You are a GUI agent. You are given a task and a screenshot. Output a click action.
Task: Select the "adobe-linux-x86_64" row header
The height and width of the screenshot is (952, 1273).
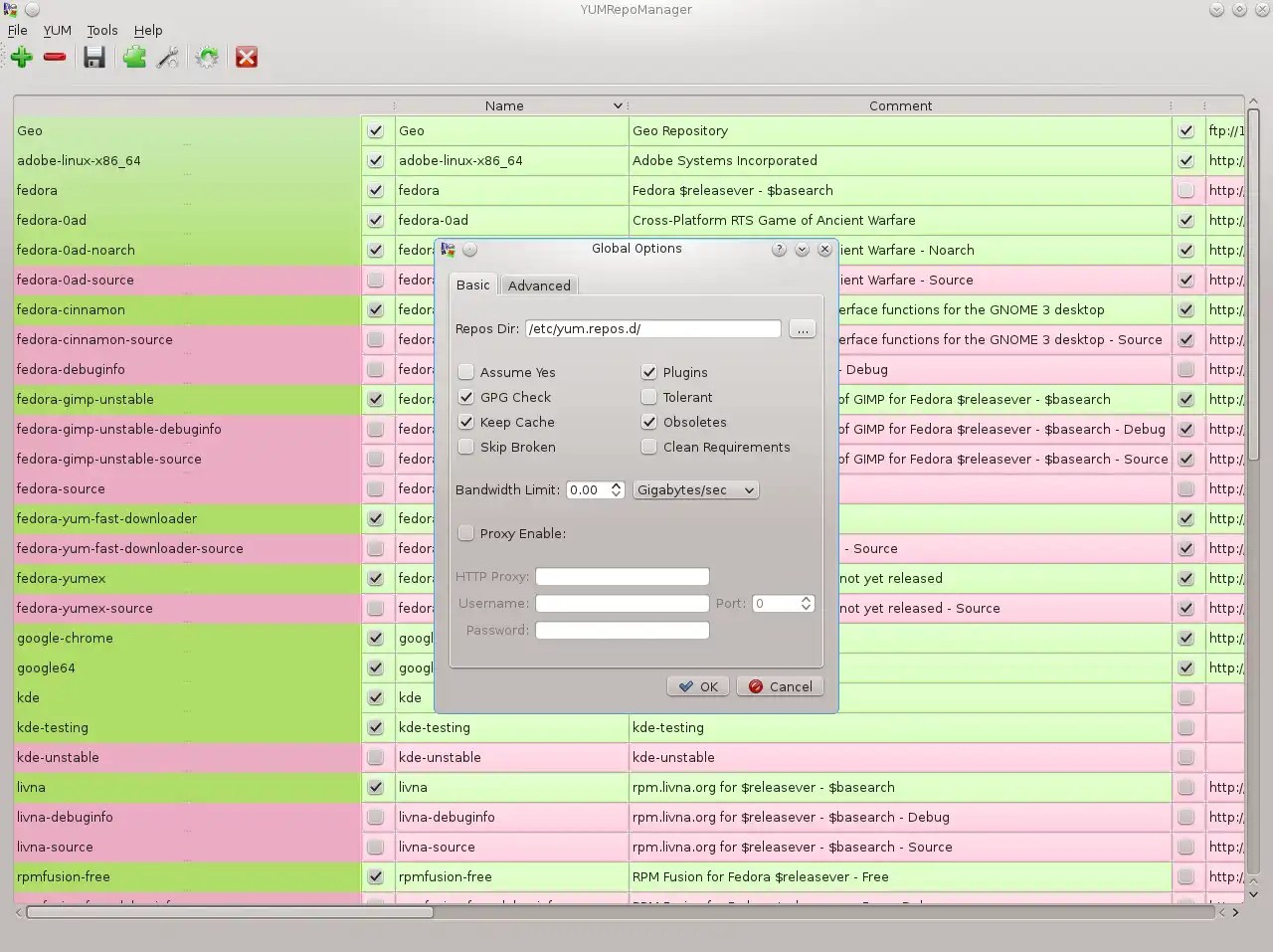pos(187,160)
